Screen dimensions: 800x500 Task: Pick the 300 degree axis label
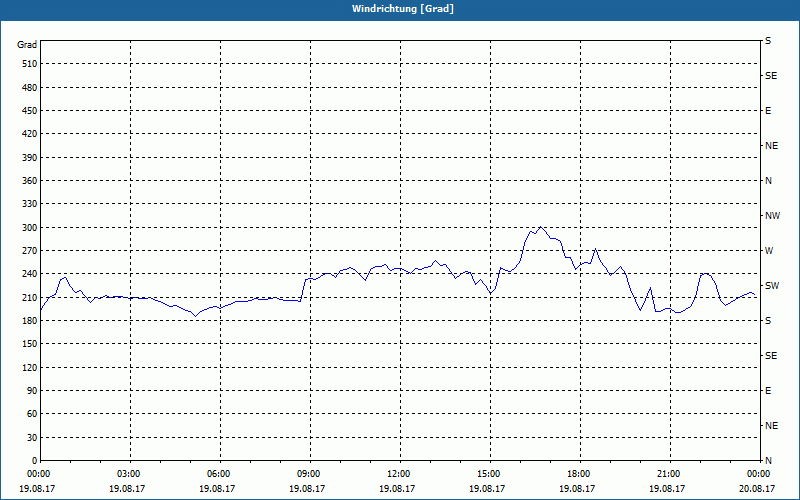coord(29,228)
